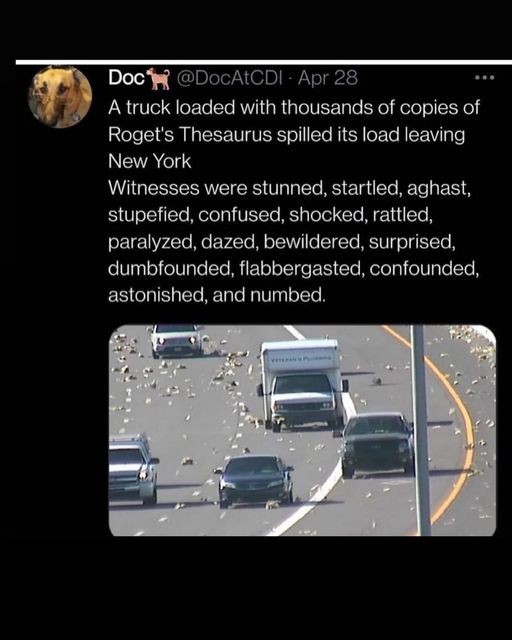Viewport: 512px width, 640px height.
Task: Click the dog profile avatar picture
Action: pyautogui.click(x=60, y=97)
